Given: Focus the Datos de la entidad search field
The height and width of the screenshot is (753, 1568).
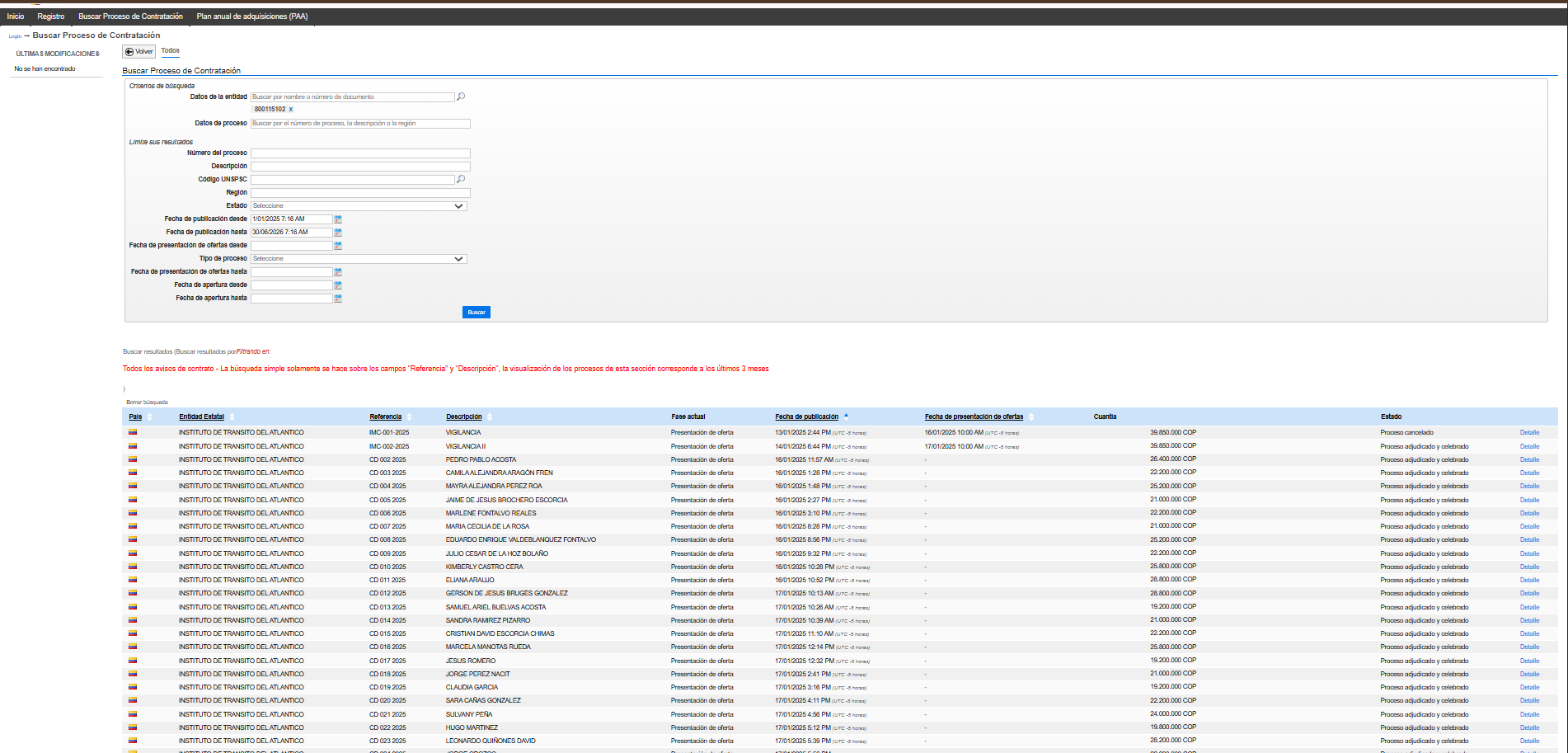Looking at the screenshot, I should [x=352, y=96].
